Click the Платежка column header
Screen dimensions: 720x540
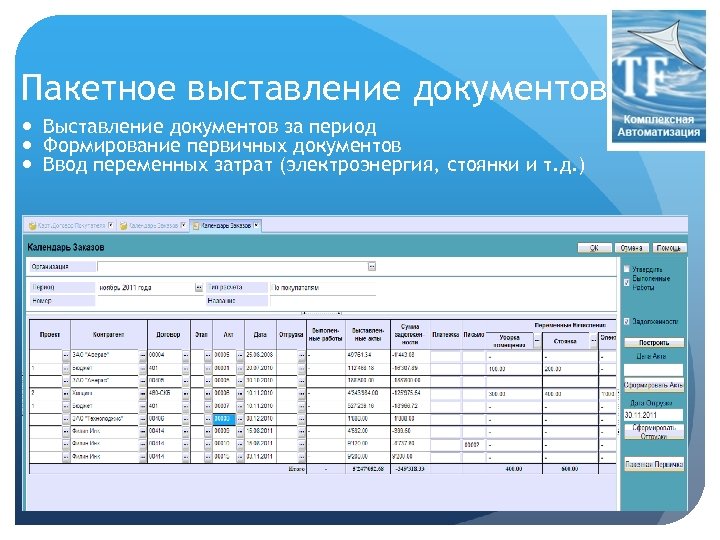[445, 335]
